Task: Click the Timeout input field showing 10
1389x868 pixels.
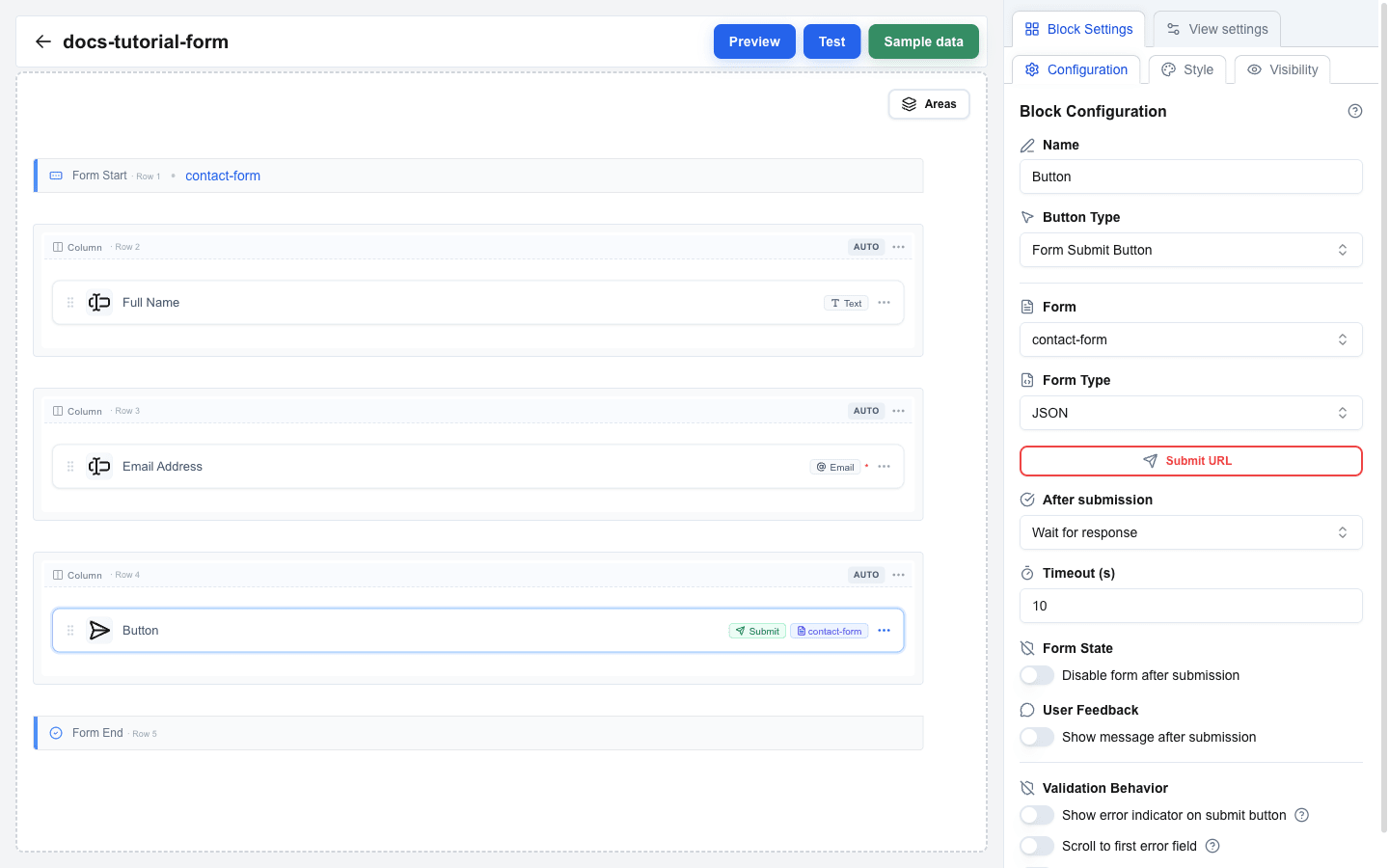Action: (1190, 606)
